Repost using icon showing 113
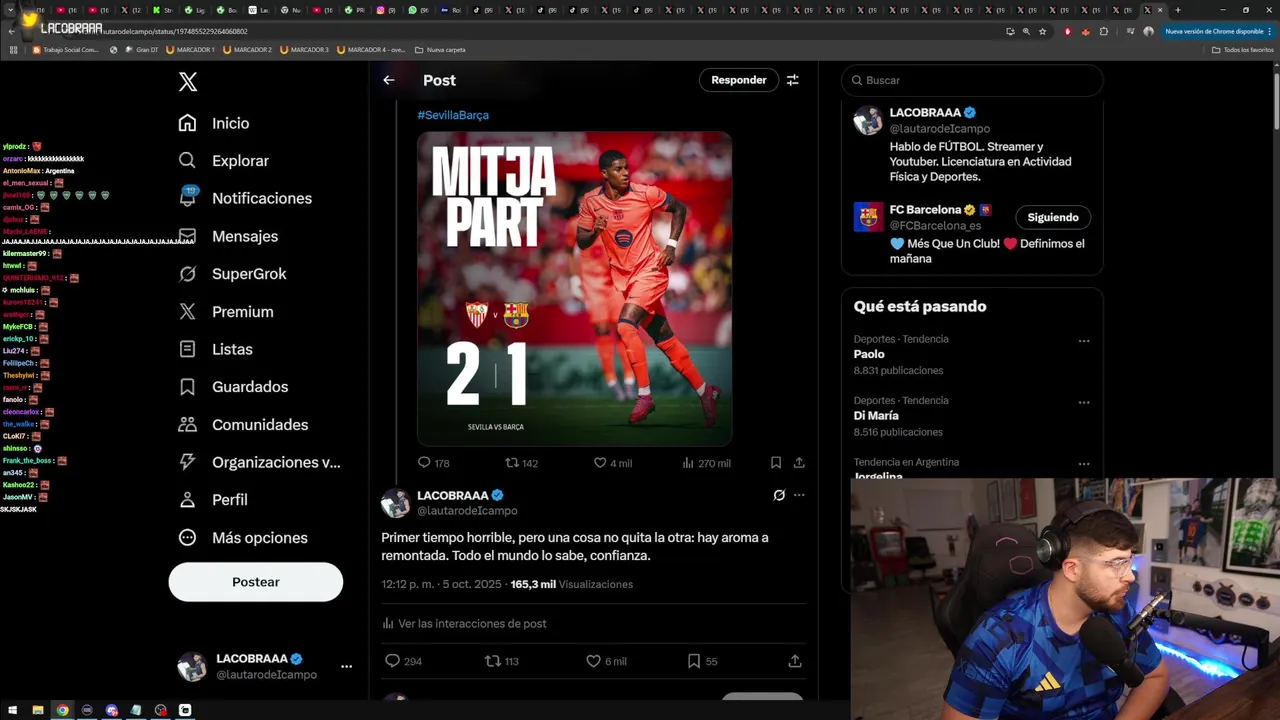This screenshot has height=720, width=1280. click(492, 661)
